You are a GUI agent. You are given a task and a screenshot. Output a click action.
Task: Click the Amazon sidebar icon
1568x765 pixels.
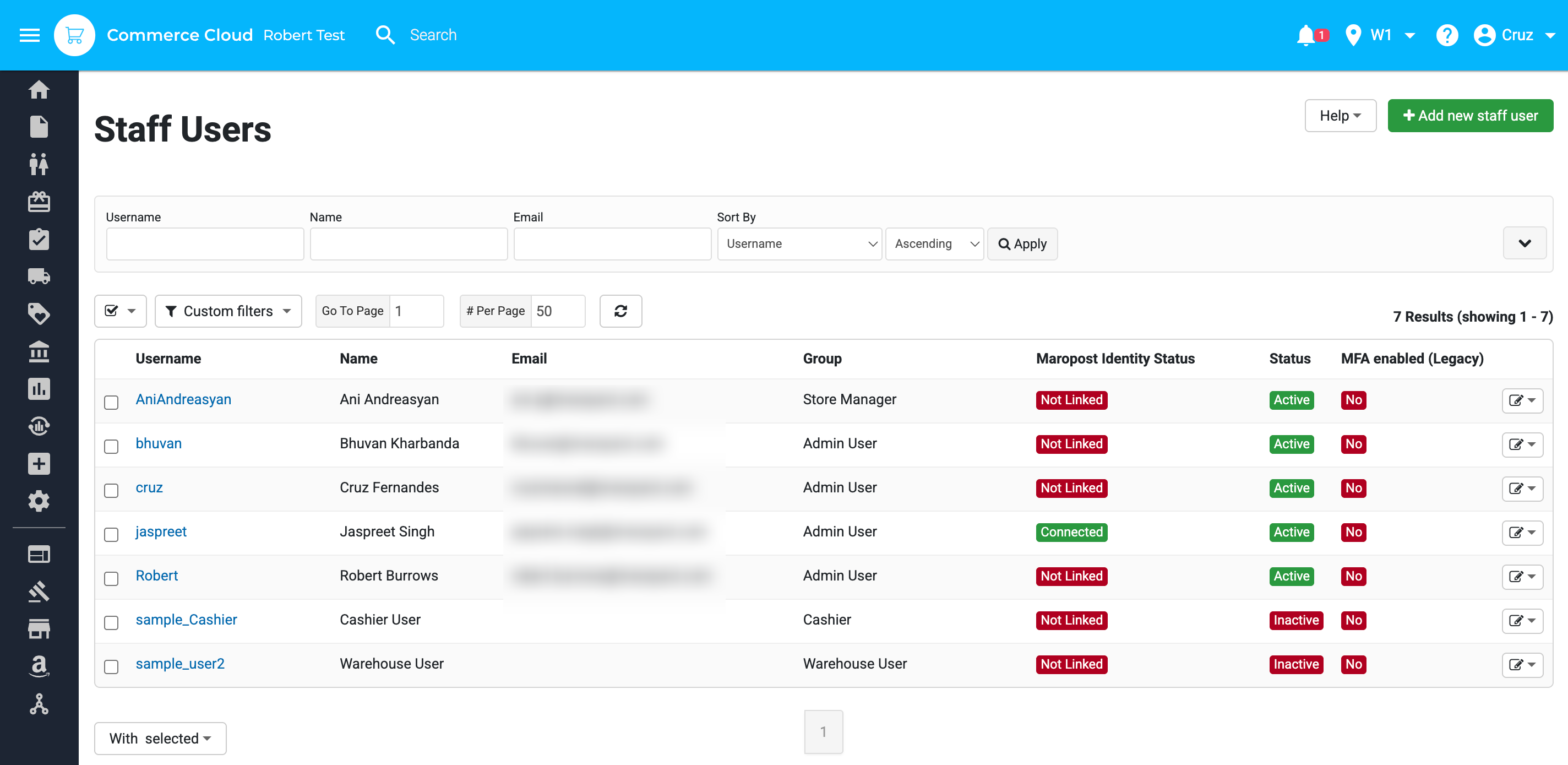39,666
